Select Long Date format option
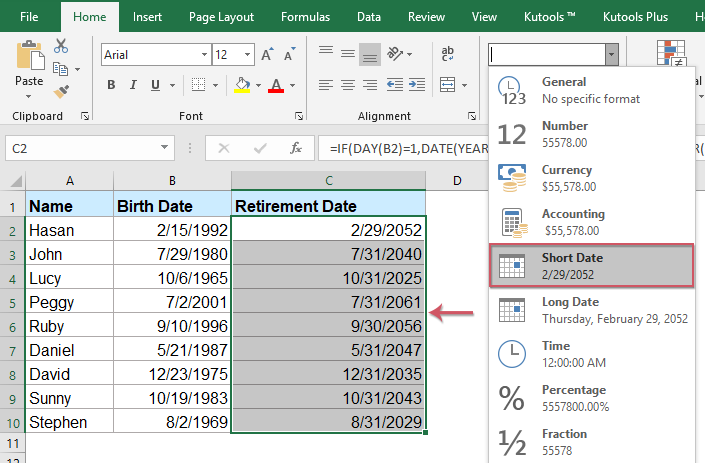Image resolution: width=705 pixels, height=463 pixels. tap(591, 310)
